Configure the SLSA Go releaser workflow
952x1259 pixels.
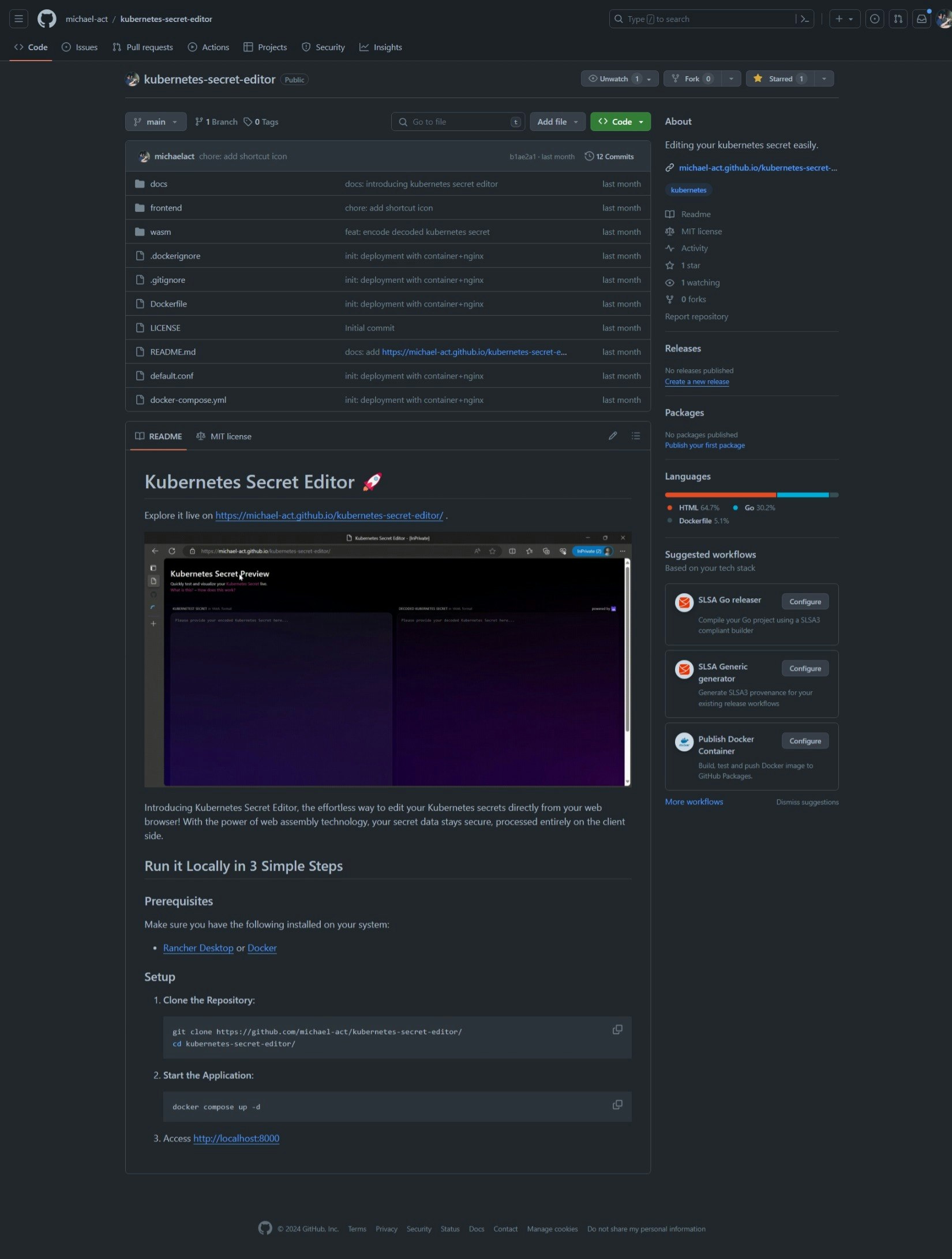point(805,602)
